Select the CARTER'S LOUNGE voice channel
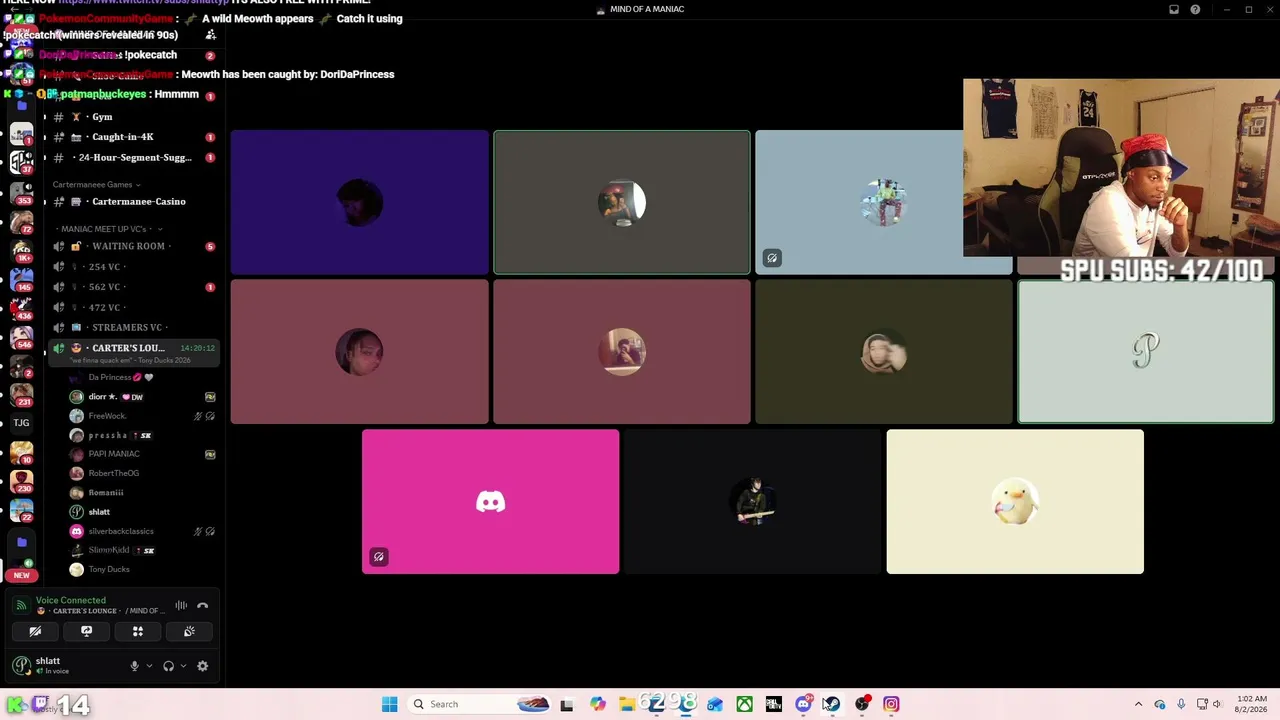Image resolution: width=1280 pixels, height=720 pixels. [132, 352]
